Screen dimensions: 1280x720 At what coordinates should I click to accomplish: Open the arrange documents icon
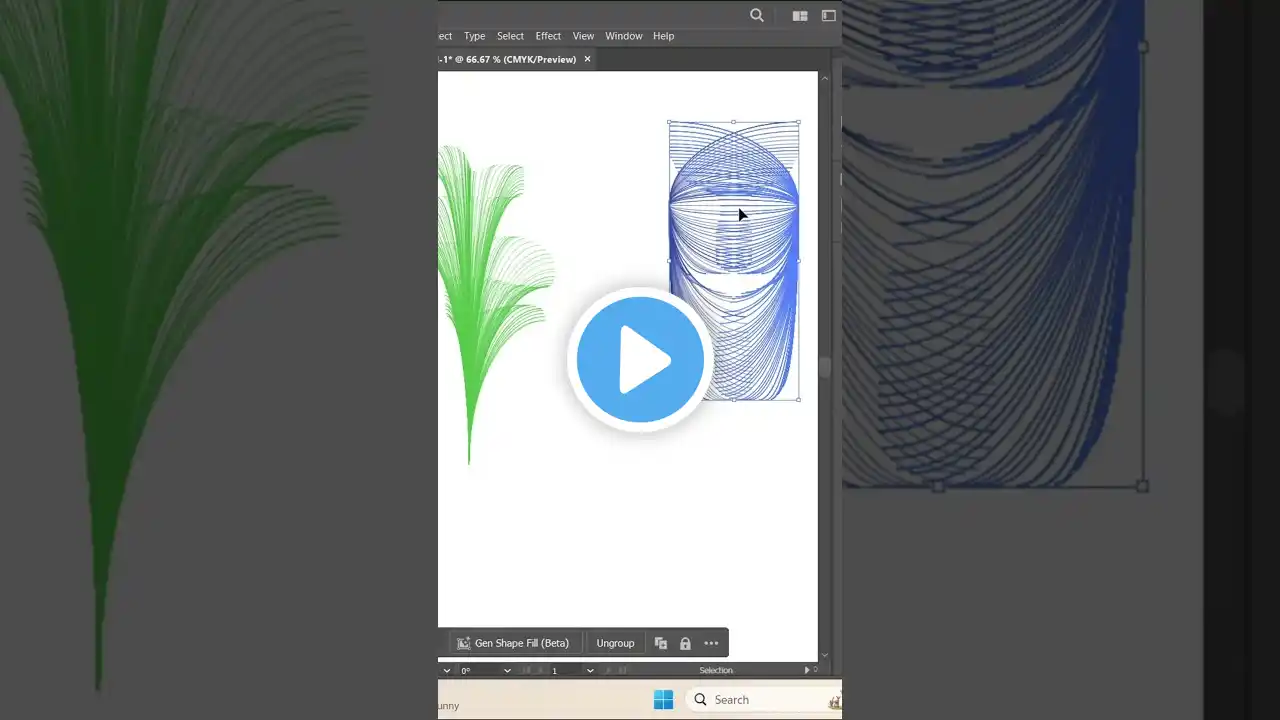[800, 15]
